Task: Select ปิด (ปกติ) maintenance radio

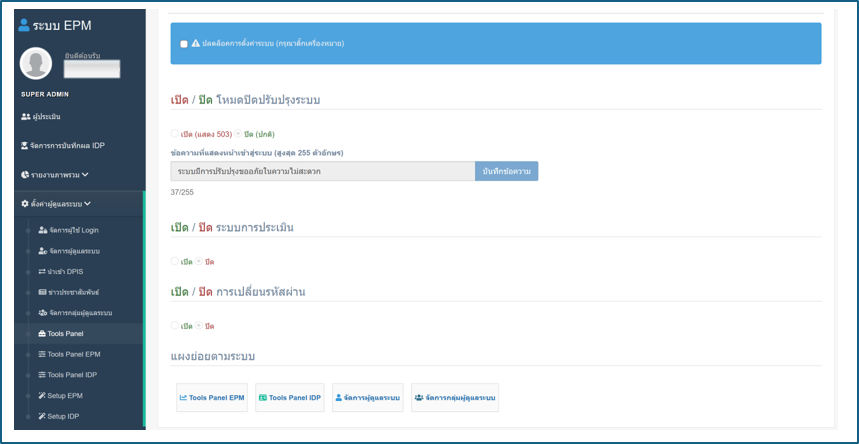Action: 238,133
